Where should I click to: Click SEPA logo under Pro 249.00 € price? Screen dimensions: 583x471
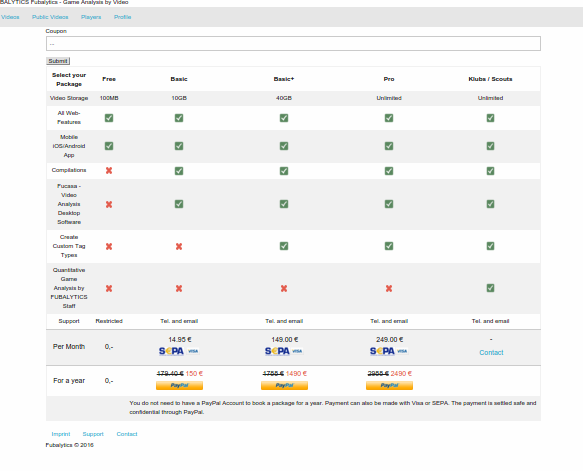click(x=382, y=351)
